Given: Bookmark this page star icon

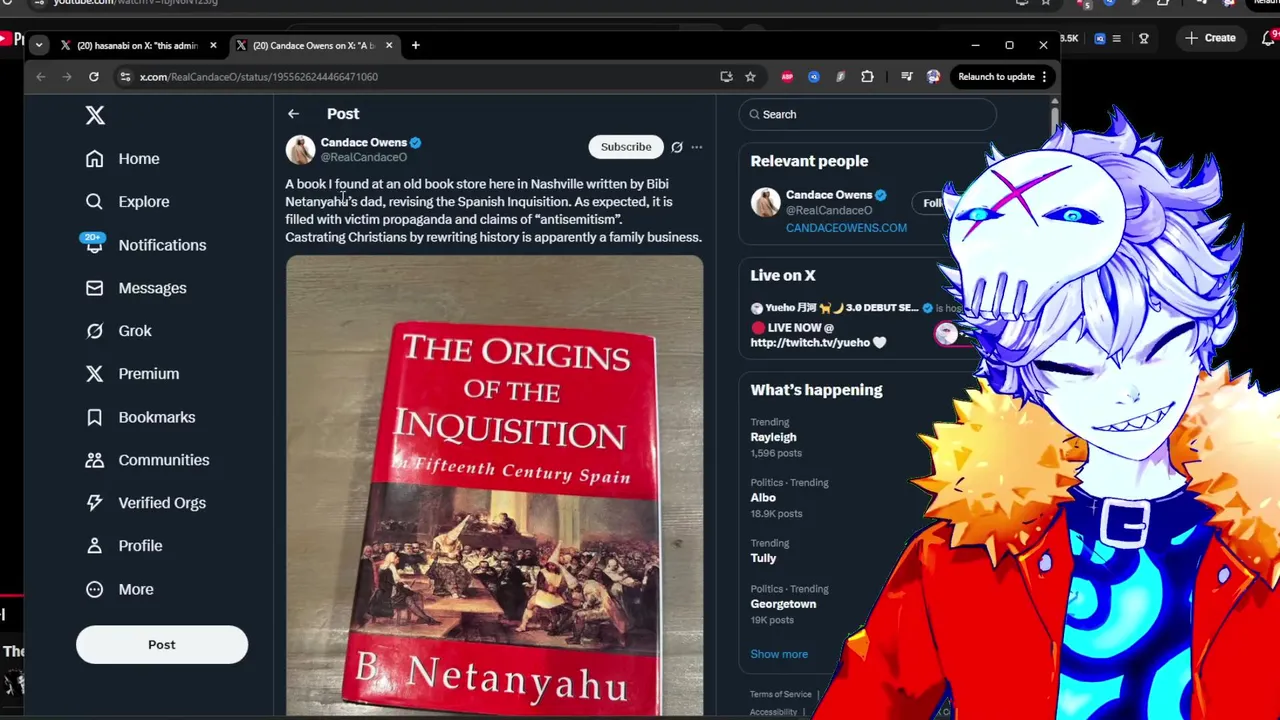Looking at the screenshot, I should [x=750, y=77].
